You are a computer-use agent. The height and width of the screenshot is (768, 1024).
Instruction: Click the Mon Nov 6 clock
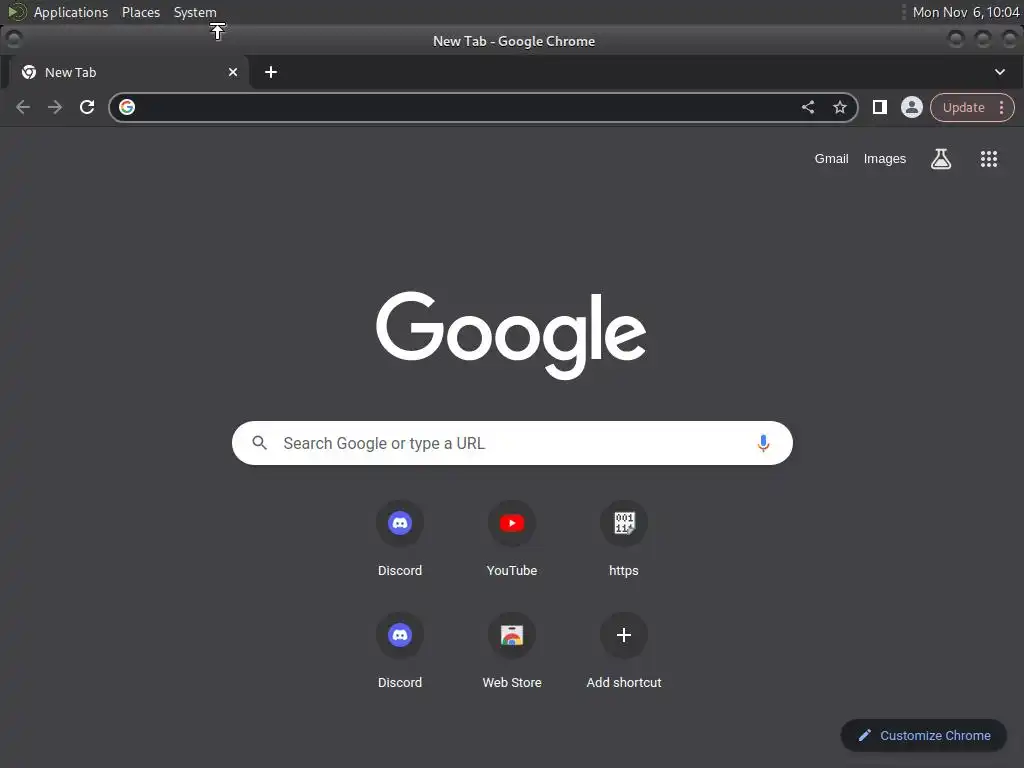pyautogui.click(x=965, y=12)
